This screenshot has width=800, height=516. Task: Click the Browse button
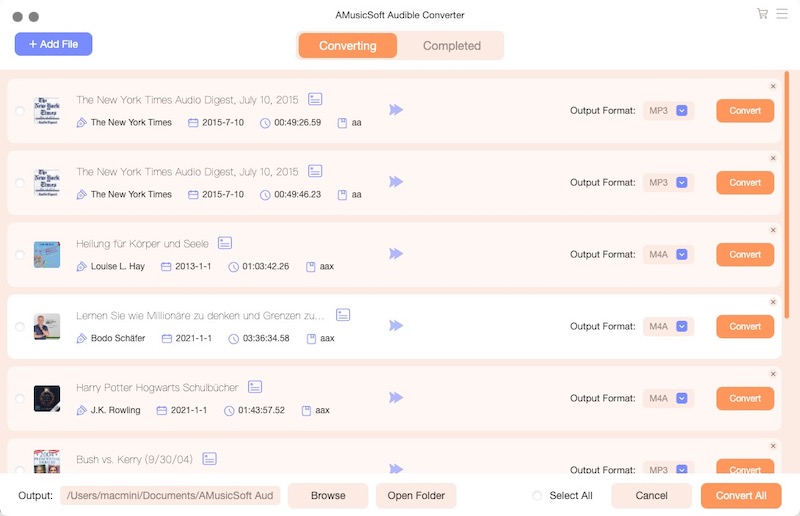328,496
